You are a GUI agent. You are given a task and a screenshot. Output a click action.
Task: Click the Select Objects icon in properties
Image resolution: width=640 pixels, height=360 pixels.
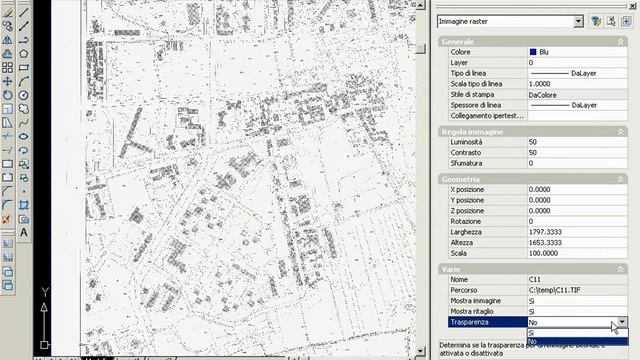[611, 21]
